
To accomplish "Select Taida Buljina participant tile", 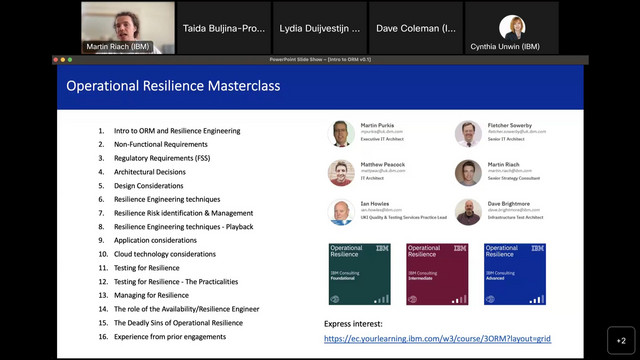I will 224,28.
